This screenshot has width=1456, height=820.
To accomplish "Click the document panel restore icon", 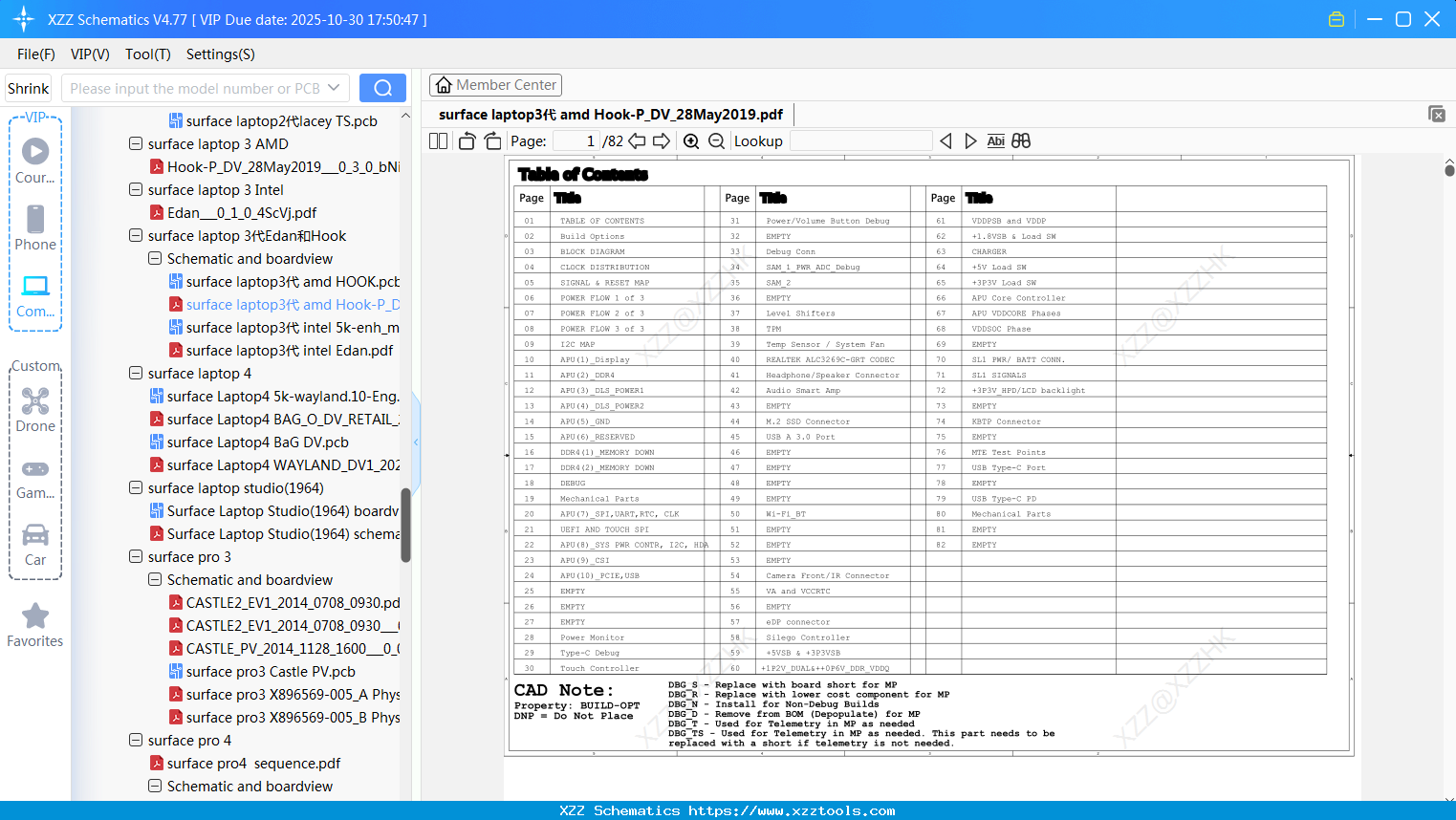I will click(x=1437, y=114).
